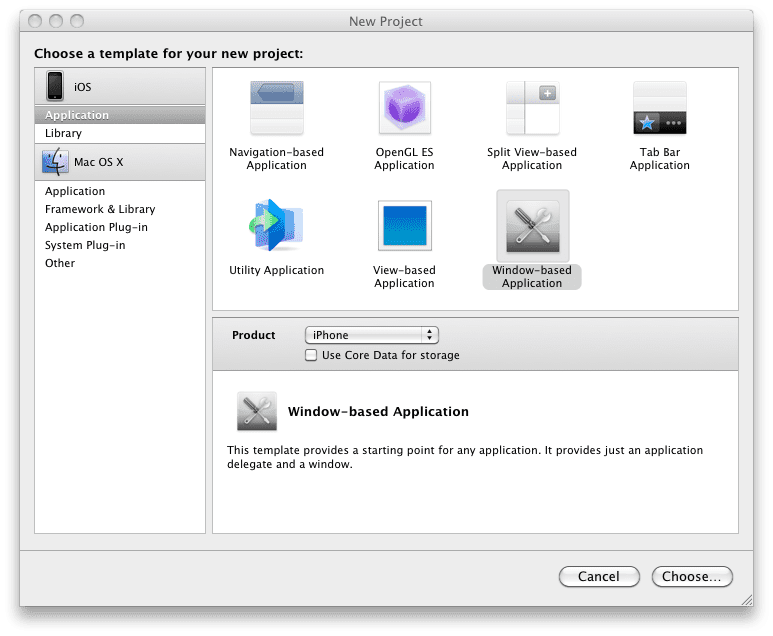Enable Use Core Data for storage
773x636 pixels.
311,355
